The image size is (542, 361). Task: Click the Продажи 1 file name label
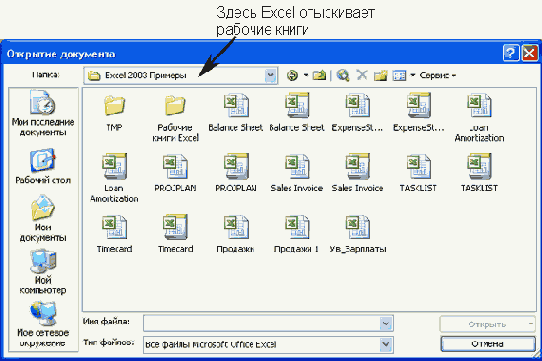[296, 249]
